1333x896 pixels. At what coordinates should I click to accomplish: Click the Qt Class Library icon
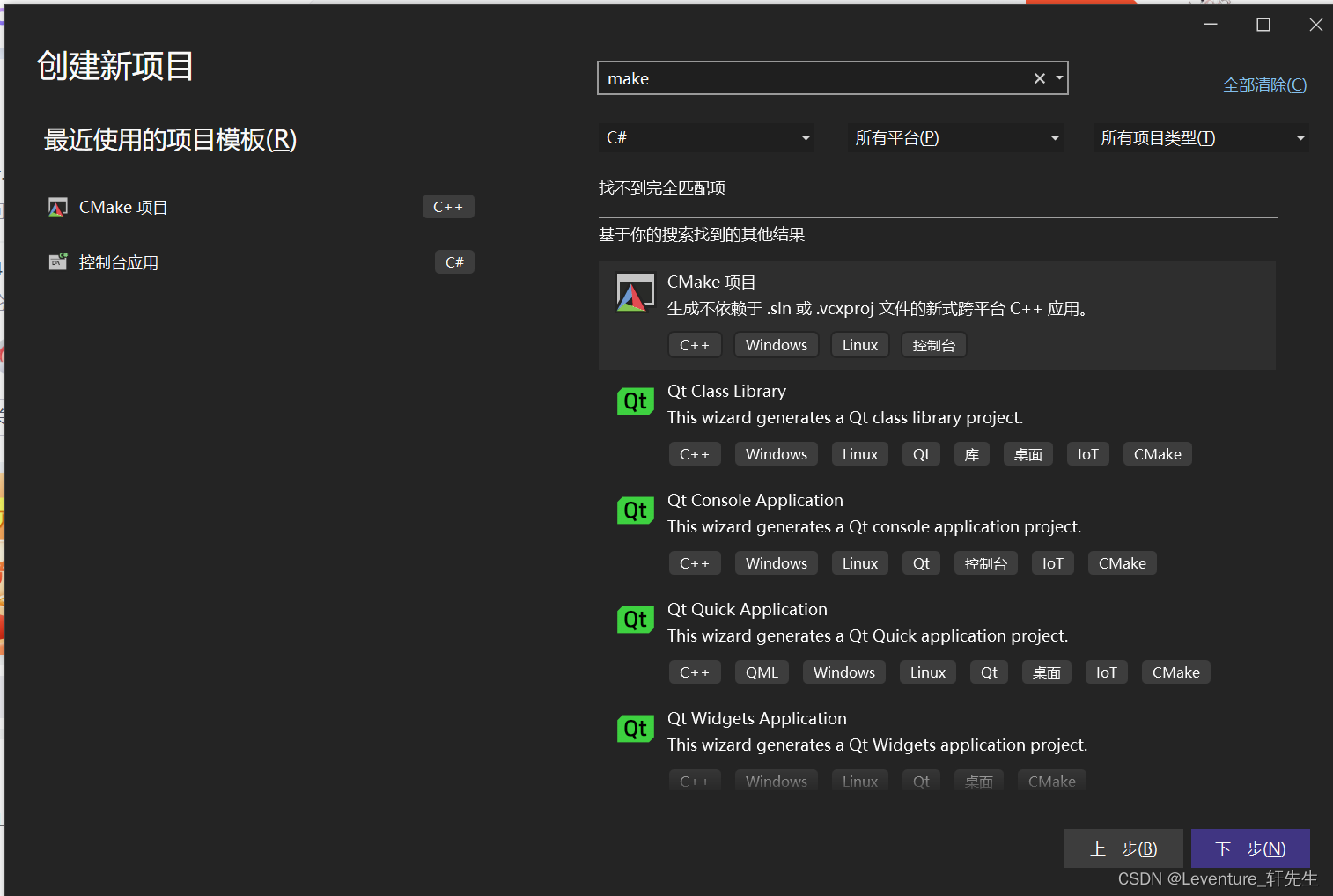pyautogui.click(x=635, y=401)
